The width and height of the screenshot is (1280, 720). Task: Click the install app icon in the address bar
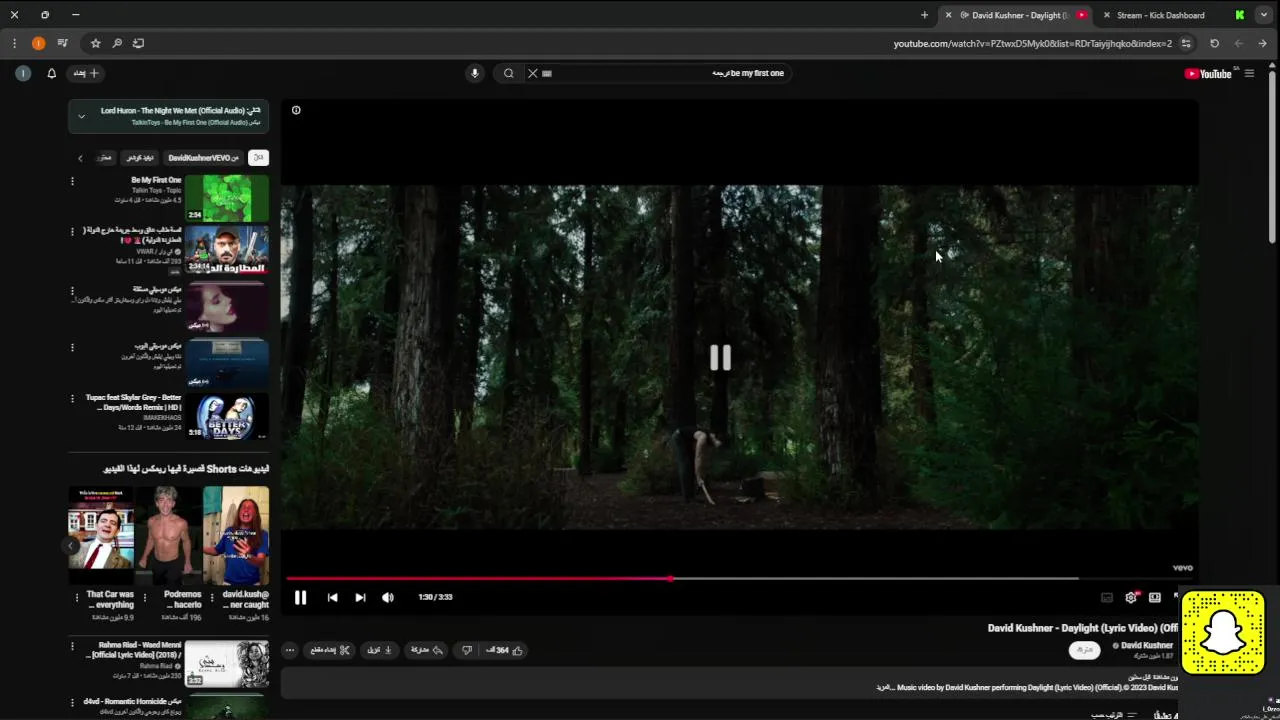(x=139, y=43)
